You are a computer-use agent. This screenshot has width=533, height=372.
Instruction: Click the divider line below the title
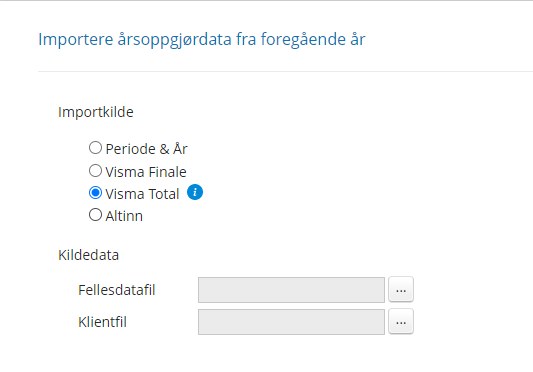coord(285,71)
